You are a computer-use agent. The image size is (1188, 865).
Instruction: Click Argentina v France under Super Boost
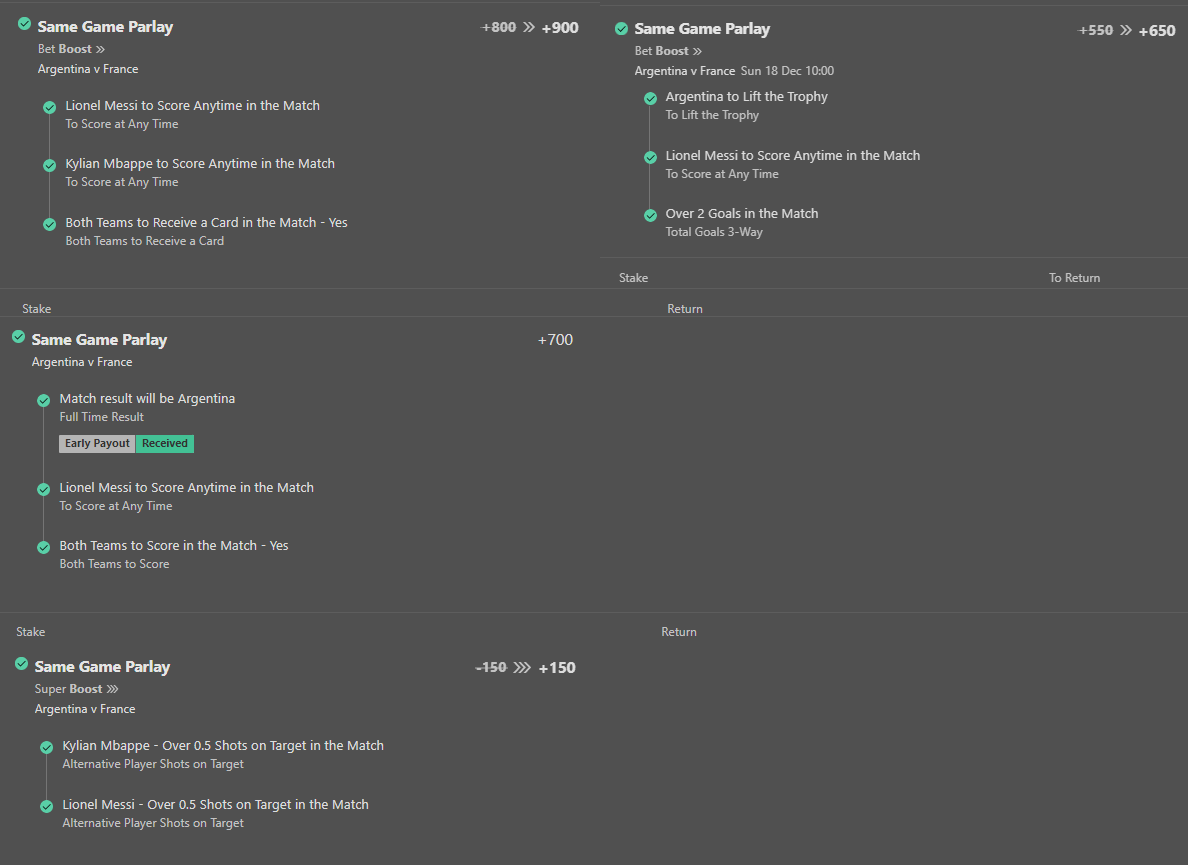pyautogui.click(x=85, y=709)
